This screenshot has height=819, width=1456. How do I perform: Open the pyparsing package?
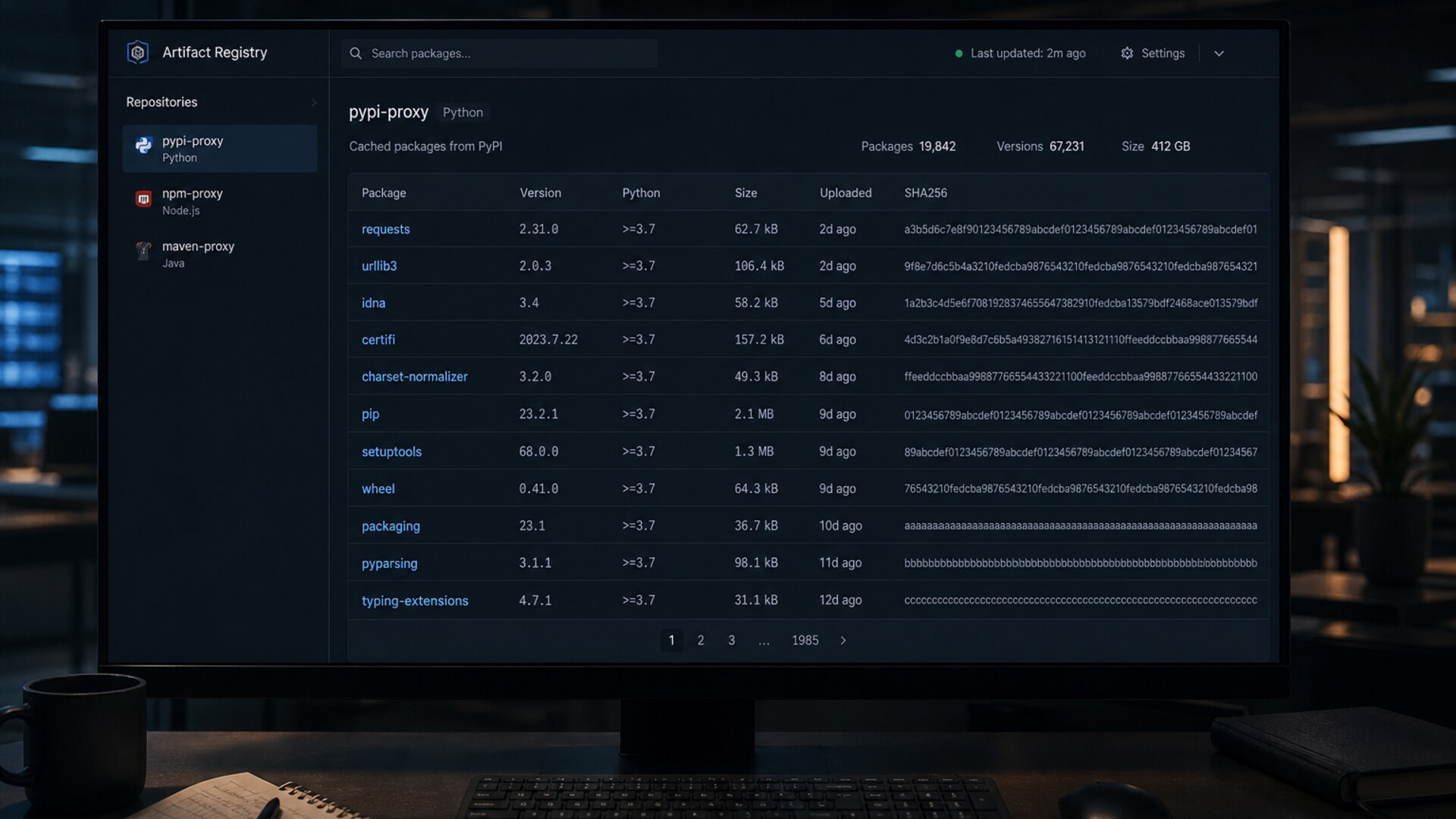pos(389,563)
